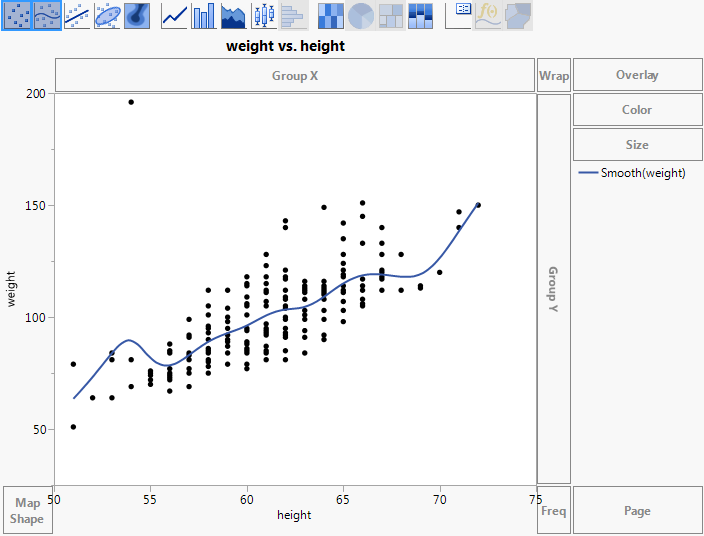This screenshot has height=536, width=704.
Task: Select the Treemap icon
Action: 391,16
